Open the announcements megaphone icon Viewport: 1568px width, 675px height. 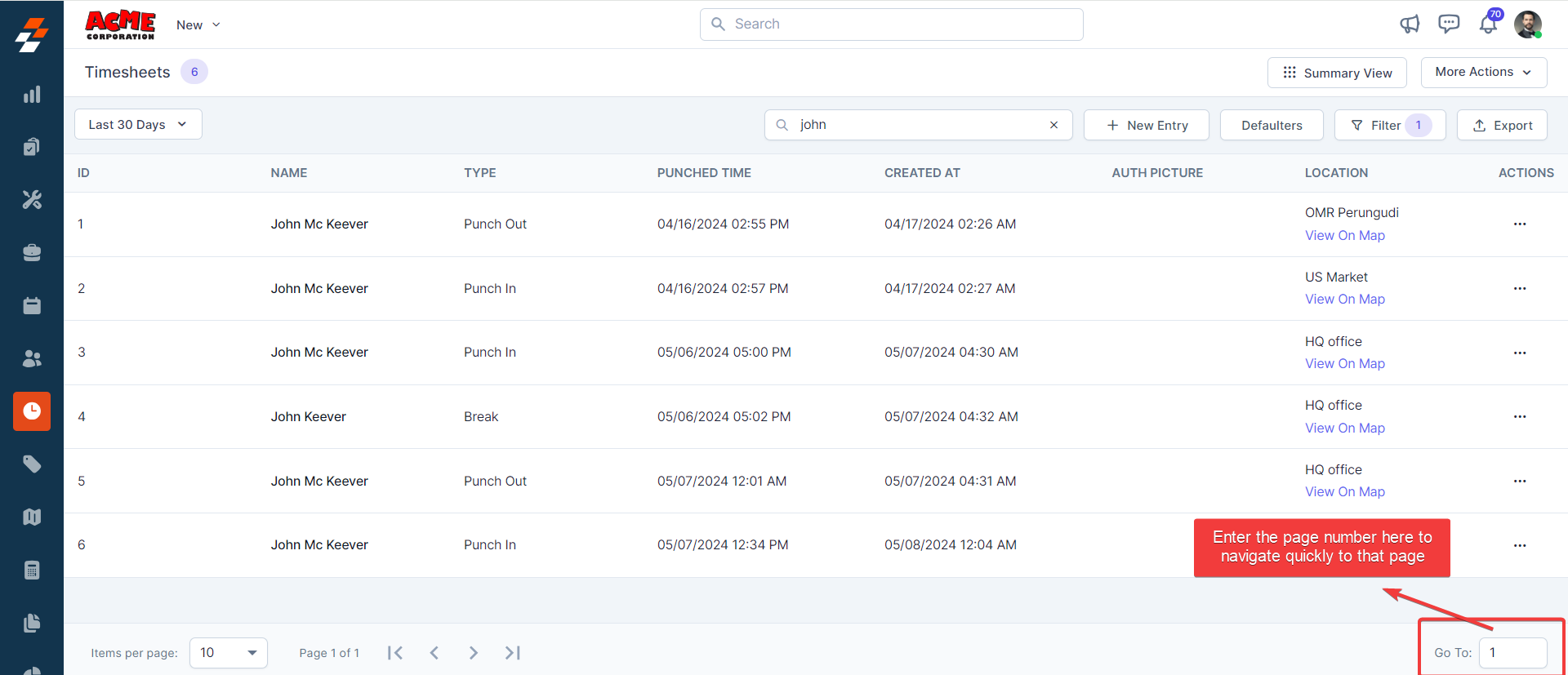[x=1410, y=24]
